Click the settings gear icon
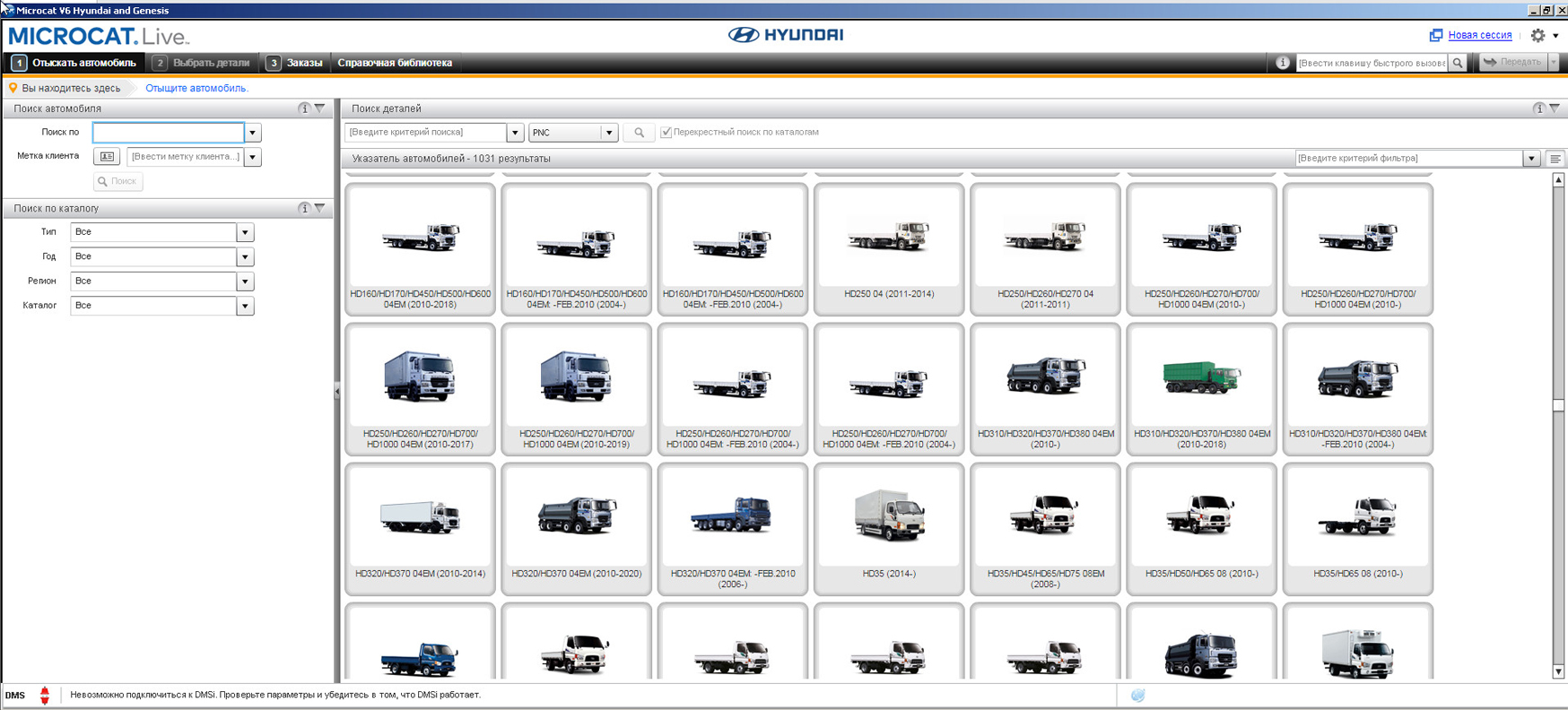Viewport: 1568px width, 710px height. tap(1538, 35)
